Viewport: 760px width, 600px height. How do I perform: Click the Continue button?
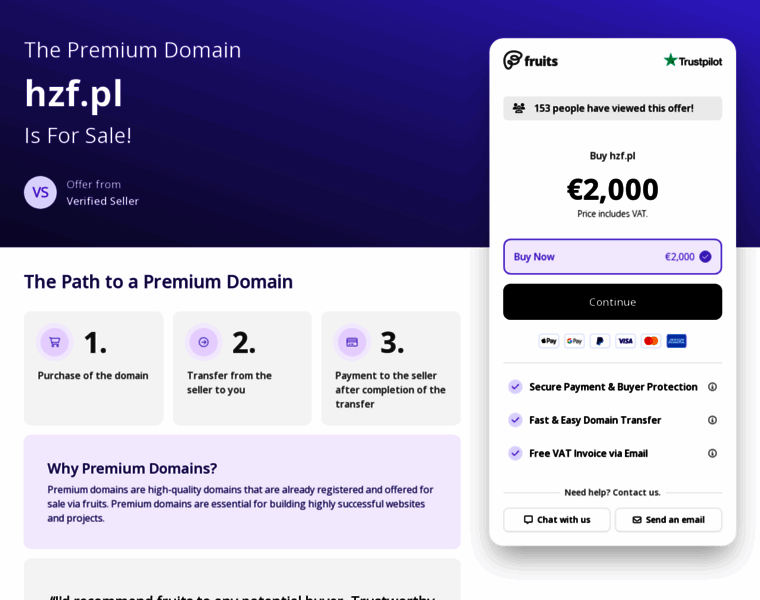(x=613, y=302)
